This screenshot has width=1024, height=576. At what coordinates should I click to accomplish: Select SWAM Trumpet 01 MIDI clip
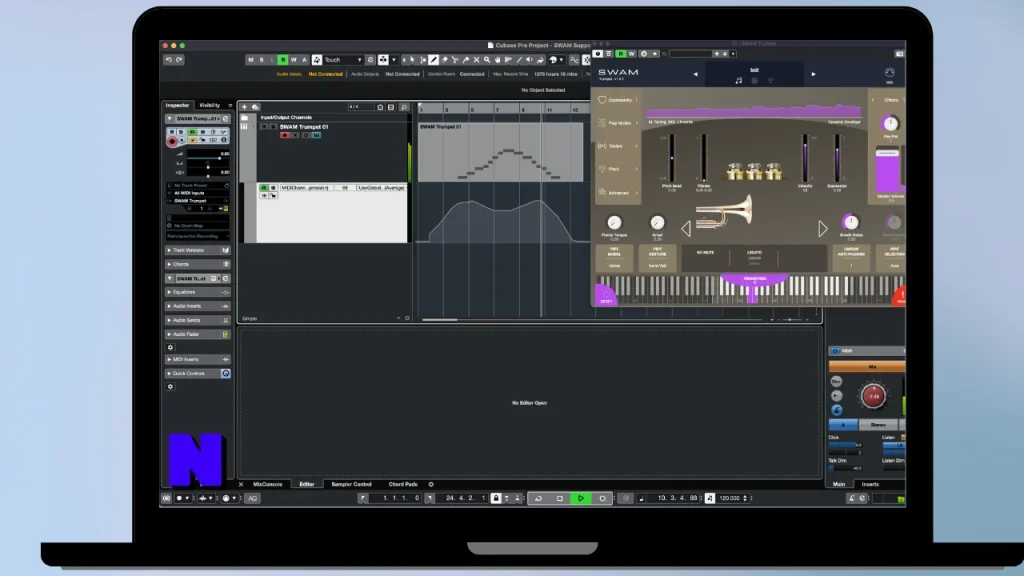tap(500, 152)
